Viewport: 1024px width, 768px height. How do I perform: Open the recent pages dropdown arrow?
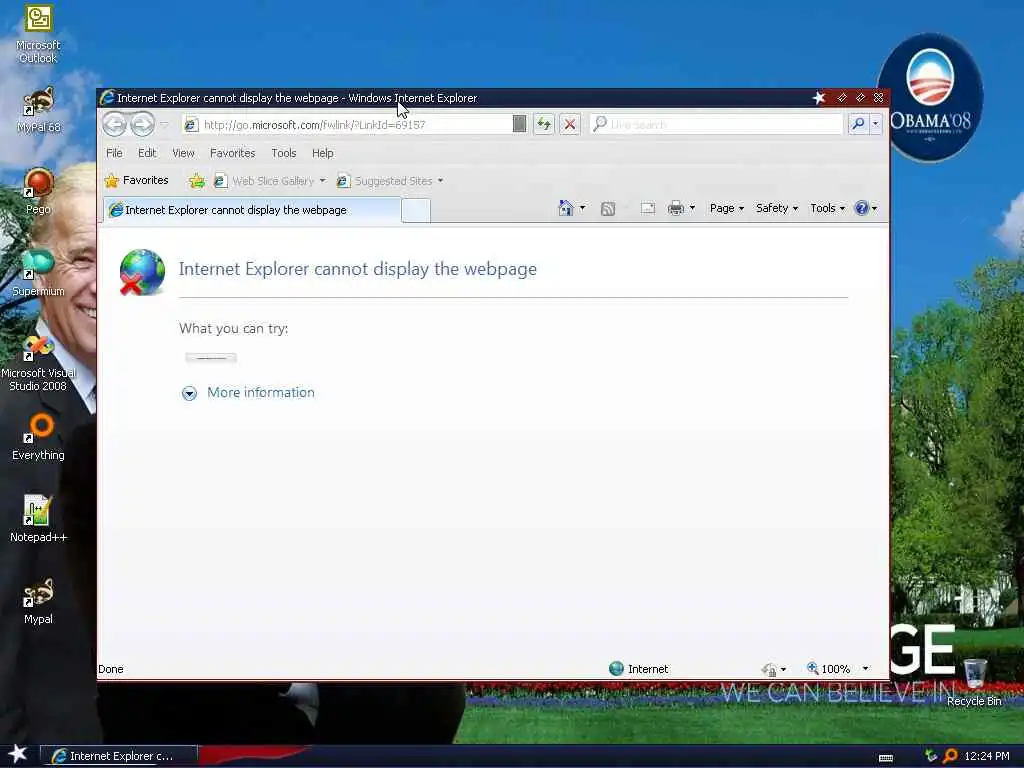pos(165,124)
